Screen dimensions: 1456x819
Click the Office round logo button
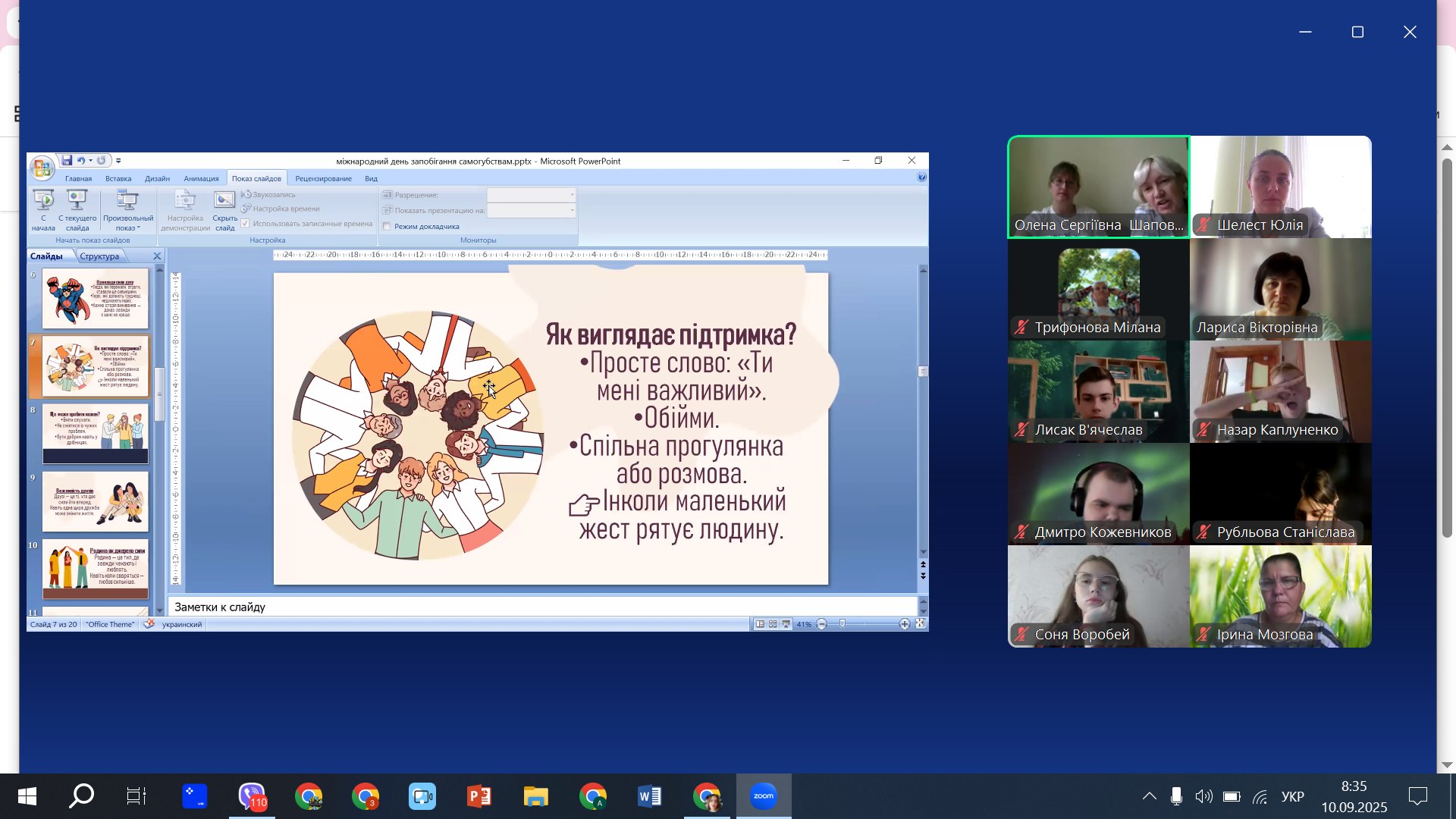[42, 168]
